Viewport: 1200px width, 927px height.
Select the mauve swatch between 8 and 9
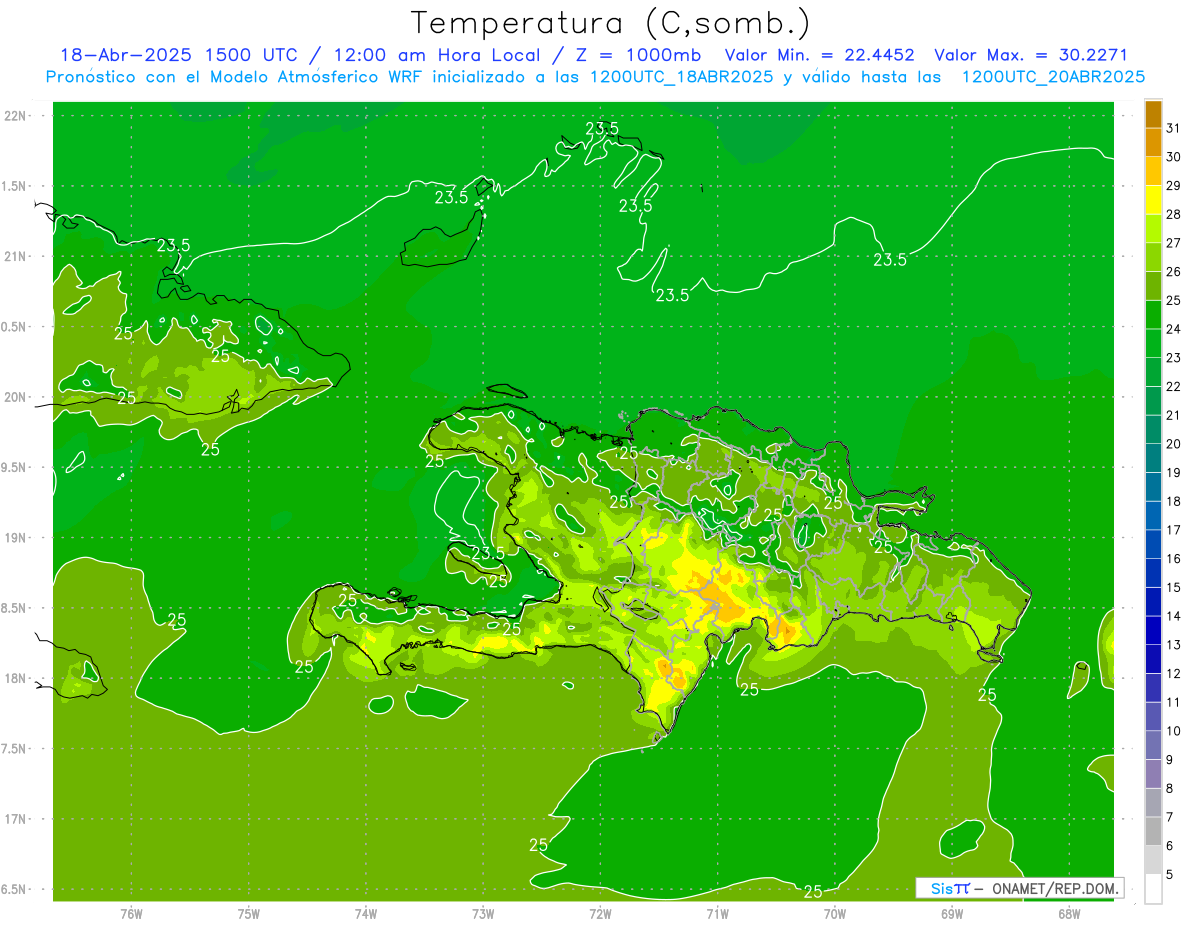coord(1153,774)
